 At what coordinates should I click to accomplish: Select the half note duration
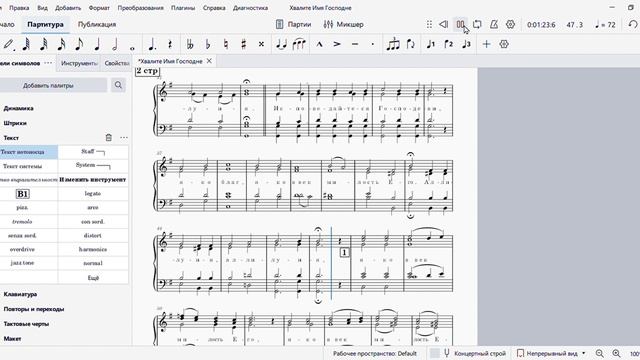click(115, 44)
